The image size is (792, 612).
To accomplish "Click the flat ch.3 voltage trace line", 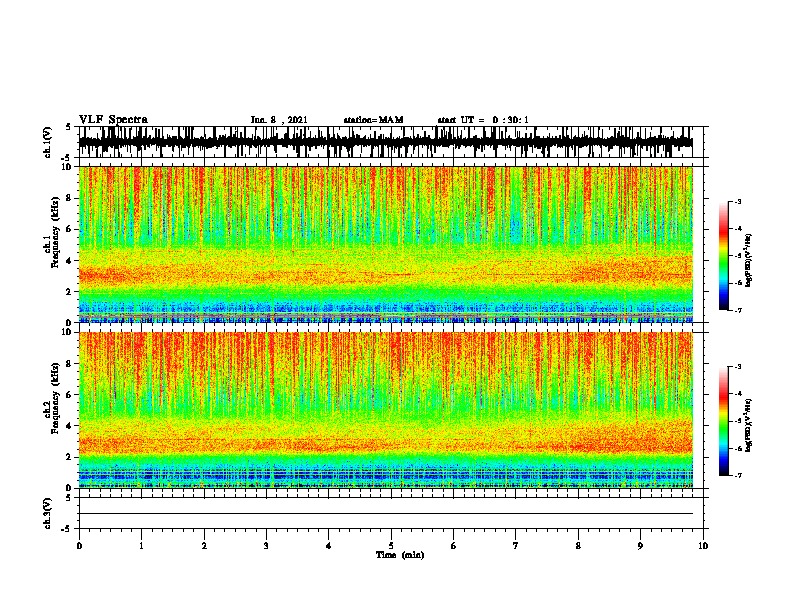I will point(386,514).
